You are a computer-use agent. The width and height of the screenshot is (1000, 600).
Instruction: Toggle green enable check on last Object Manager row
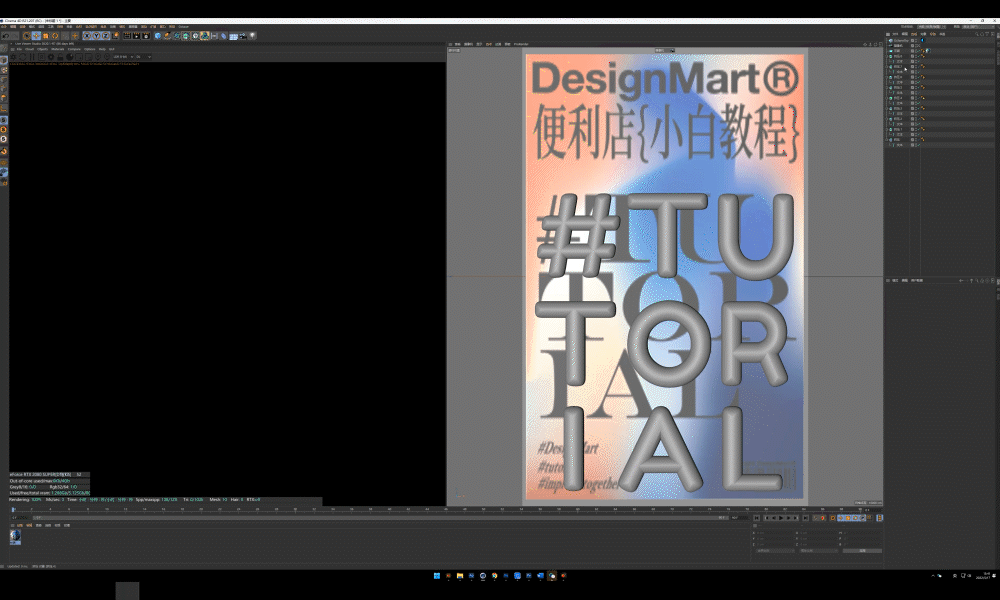(919, 145)
